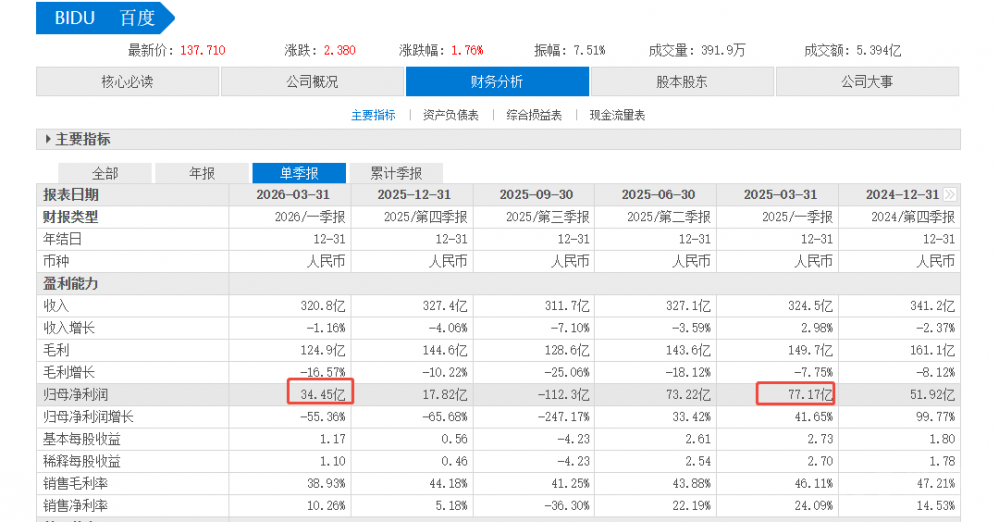Viewport: 999px width, 522px height.
Task: Open the 公司概况 tab
Action: point(312,82)
